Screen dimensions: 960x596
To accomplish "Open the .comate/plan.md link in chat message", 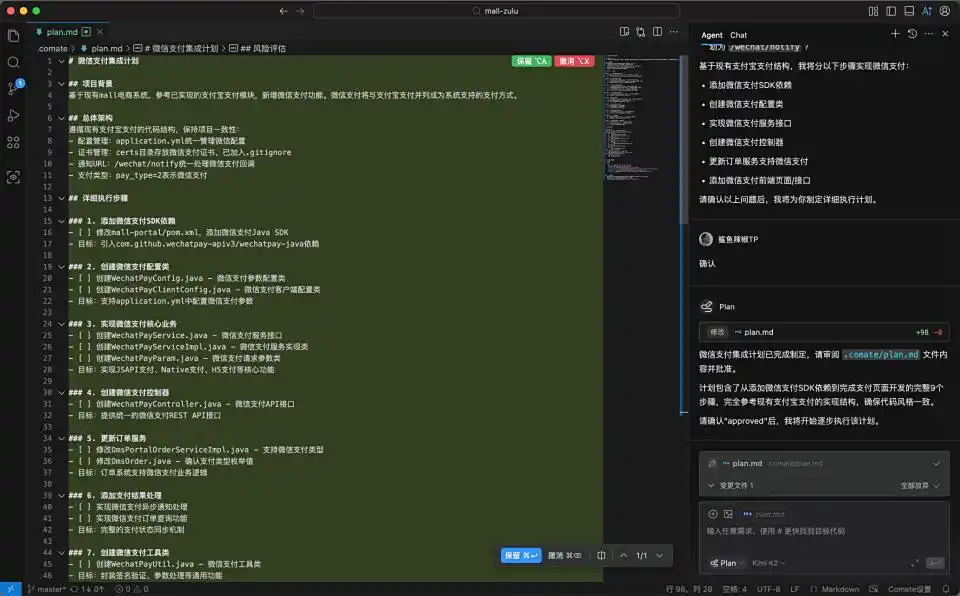I will point(881,355).
